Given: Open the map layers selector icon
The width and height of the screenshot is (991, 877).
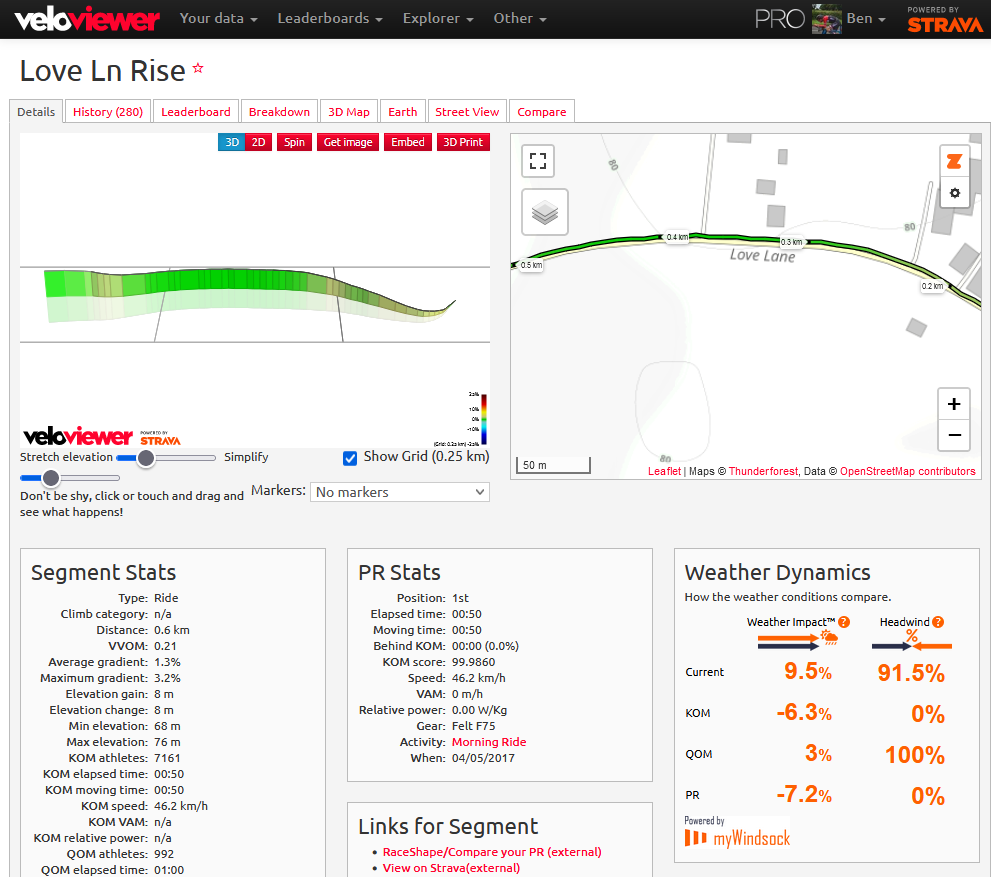Looking at the screenshot, I should [544, 213].
